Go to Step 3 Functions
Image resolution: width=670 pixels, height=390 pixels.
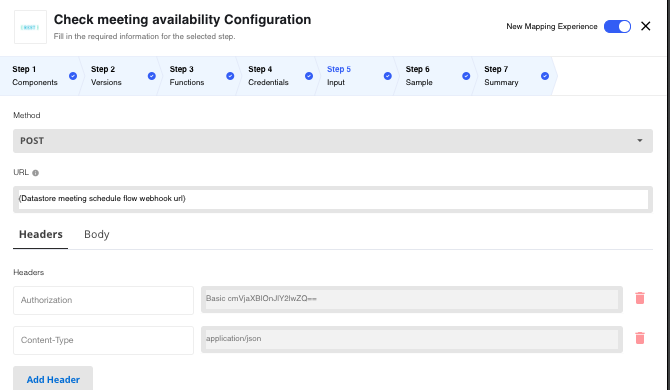coord(197,76)
